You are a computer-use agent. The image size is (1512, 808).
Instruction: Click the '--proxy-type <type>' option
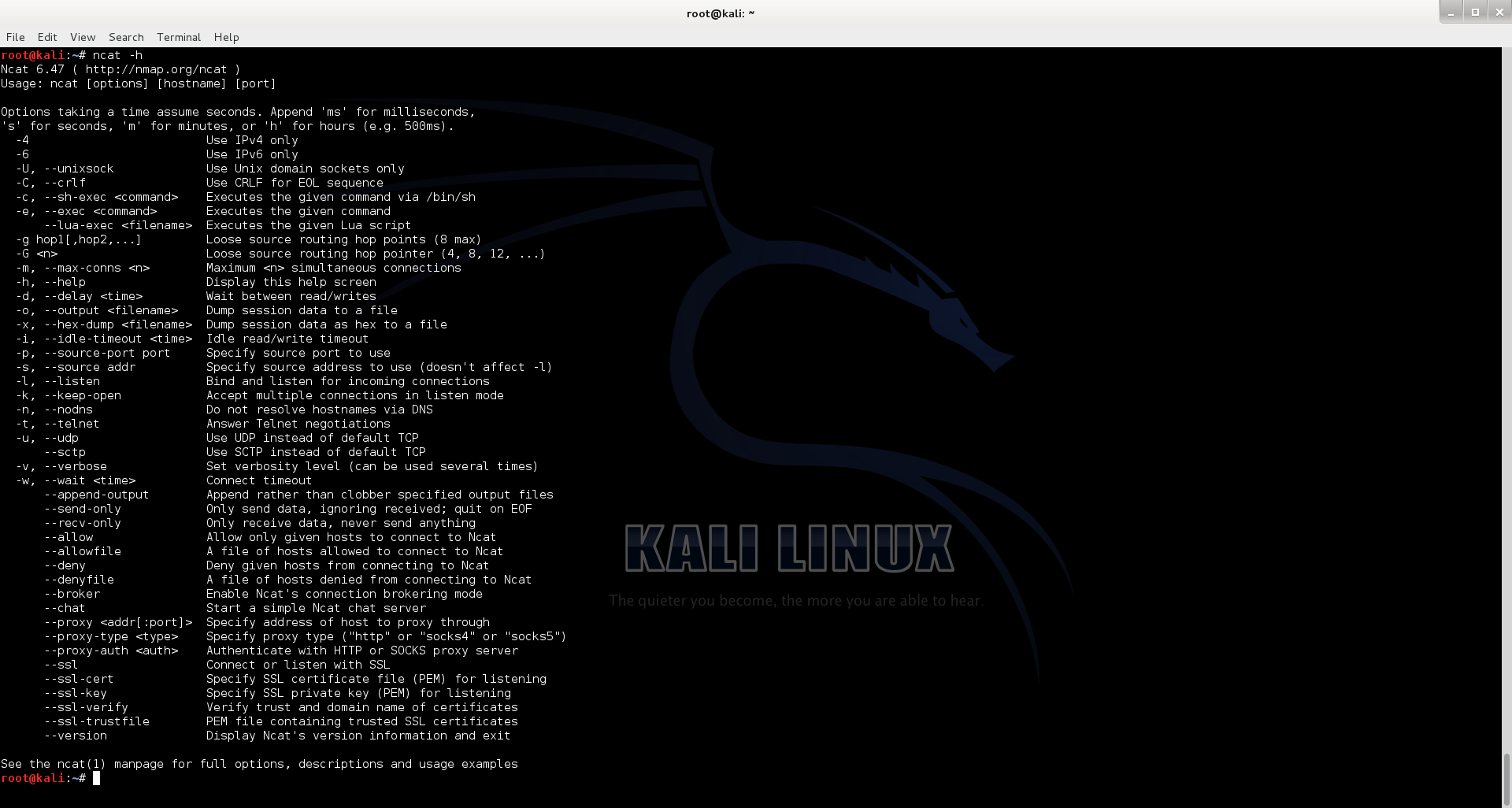(111, 636)
